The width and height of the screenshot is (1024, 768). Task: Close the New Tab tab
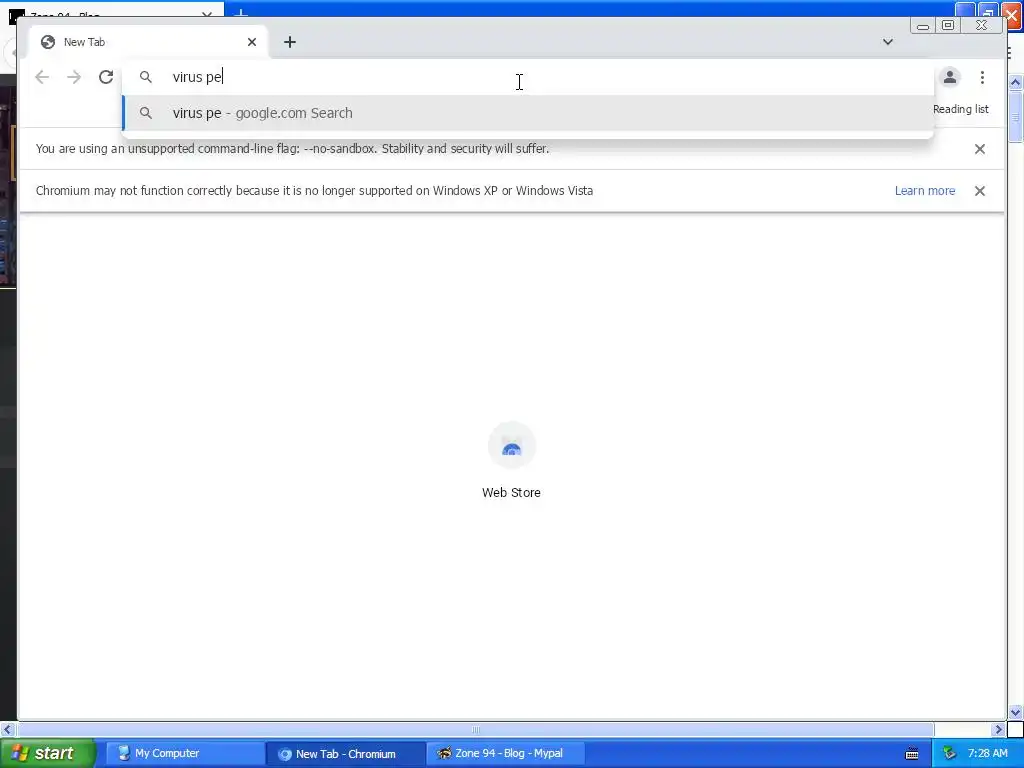pyautogui.click(x=252, y=42)
